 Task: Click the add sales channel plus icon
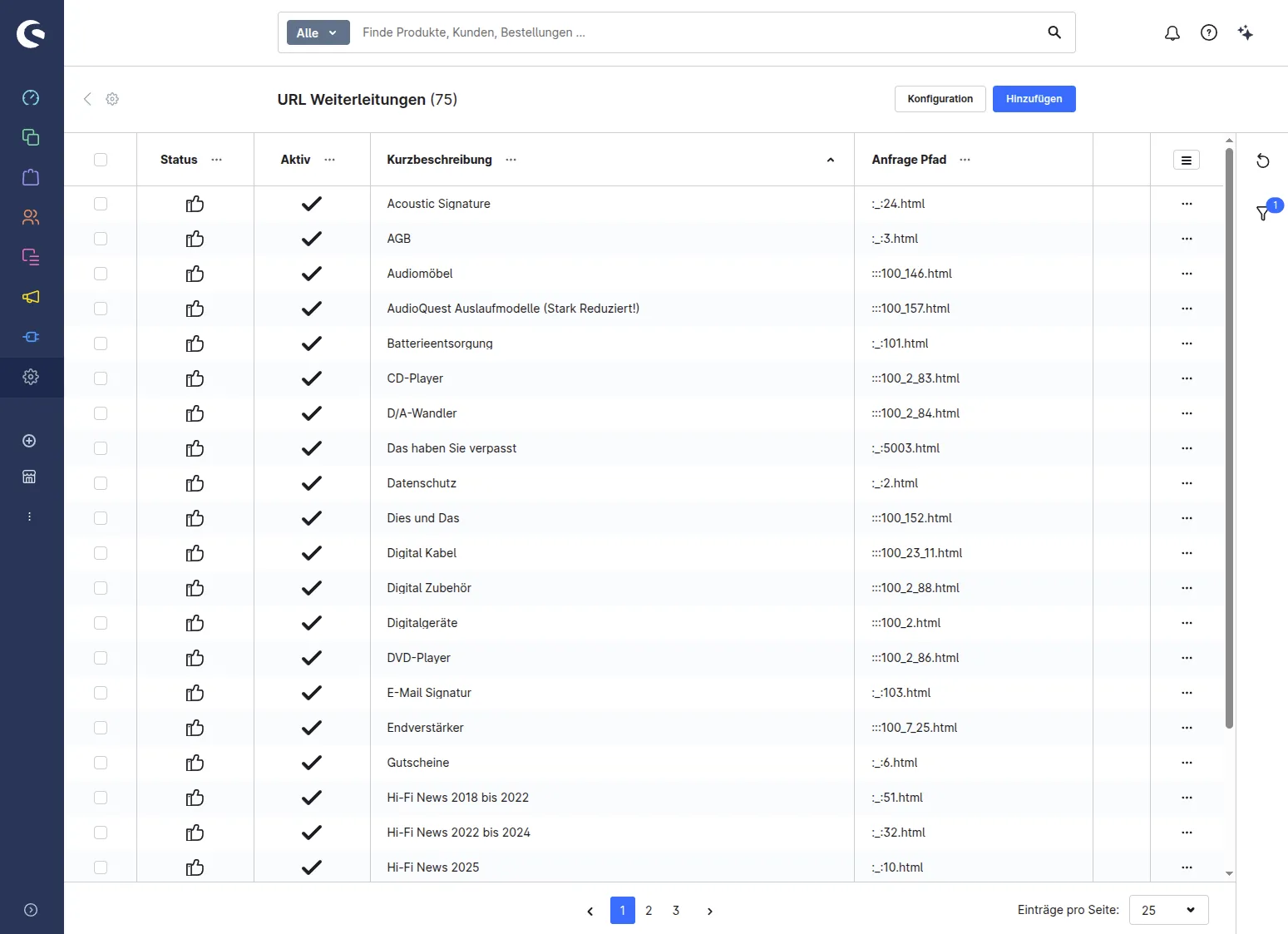(x=29, y=441)
